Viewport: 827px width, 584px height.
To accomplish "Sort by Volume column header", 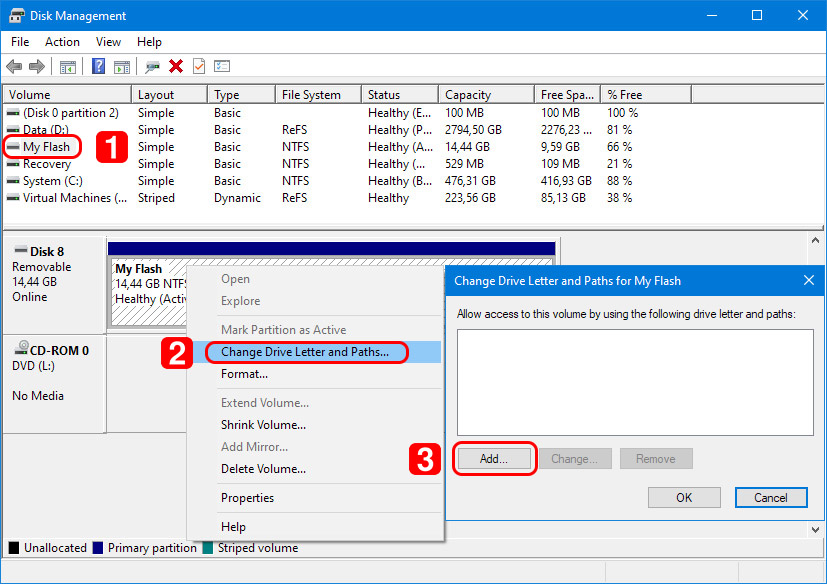I will 68,94.
